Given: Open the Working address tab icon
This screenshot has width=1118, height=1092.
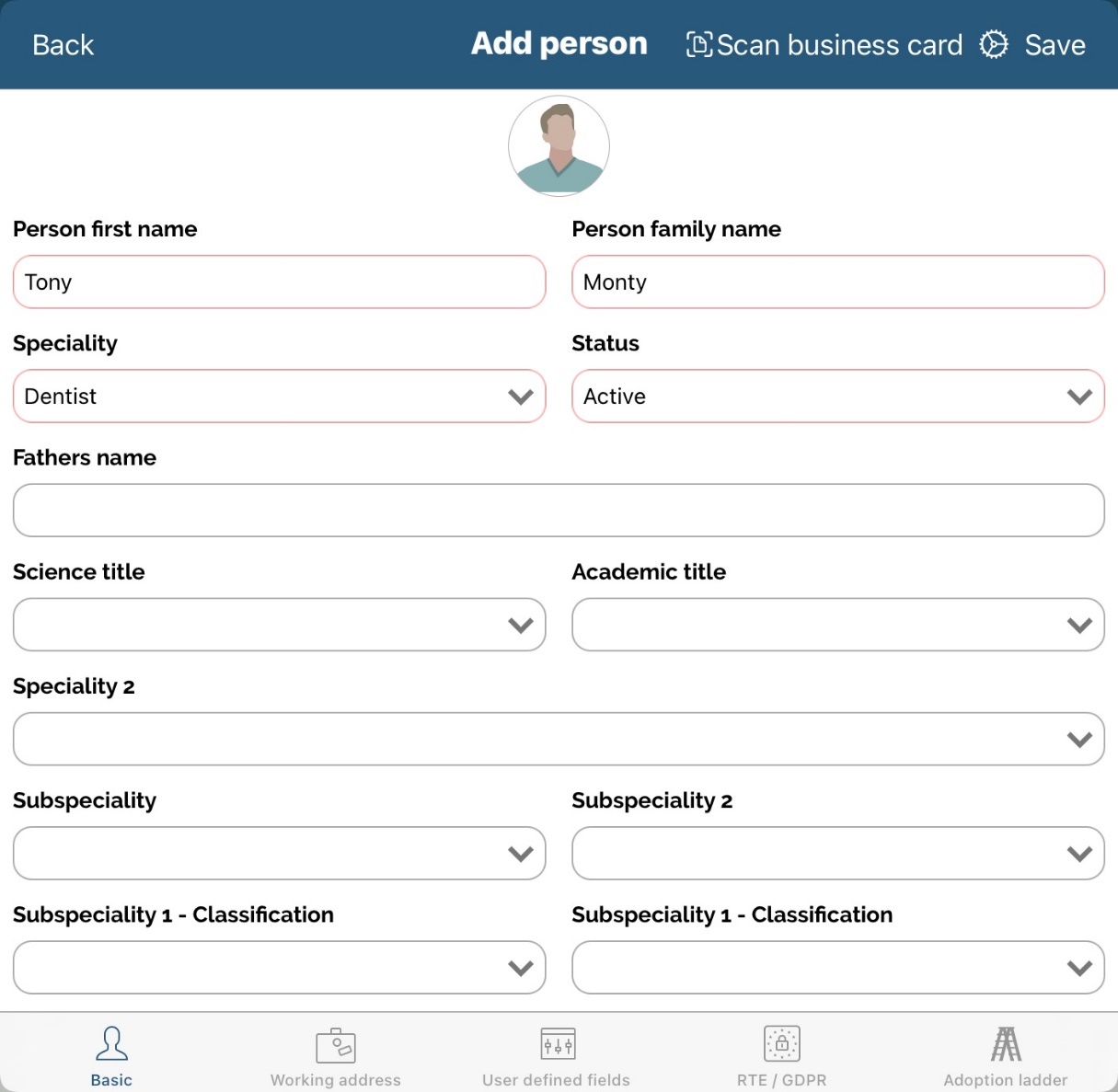Looking at the screenshot, I should pyautogui.click(x=336, y=1046).
